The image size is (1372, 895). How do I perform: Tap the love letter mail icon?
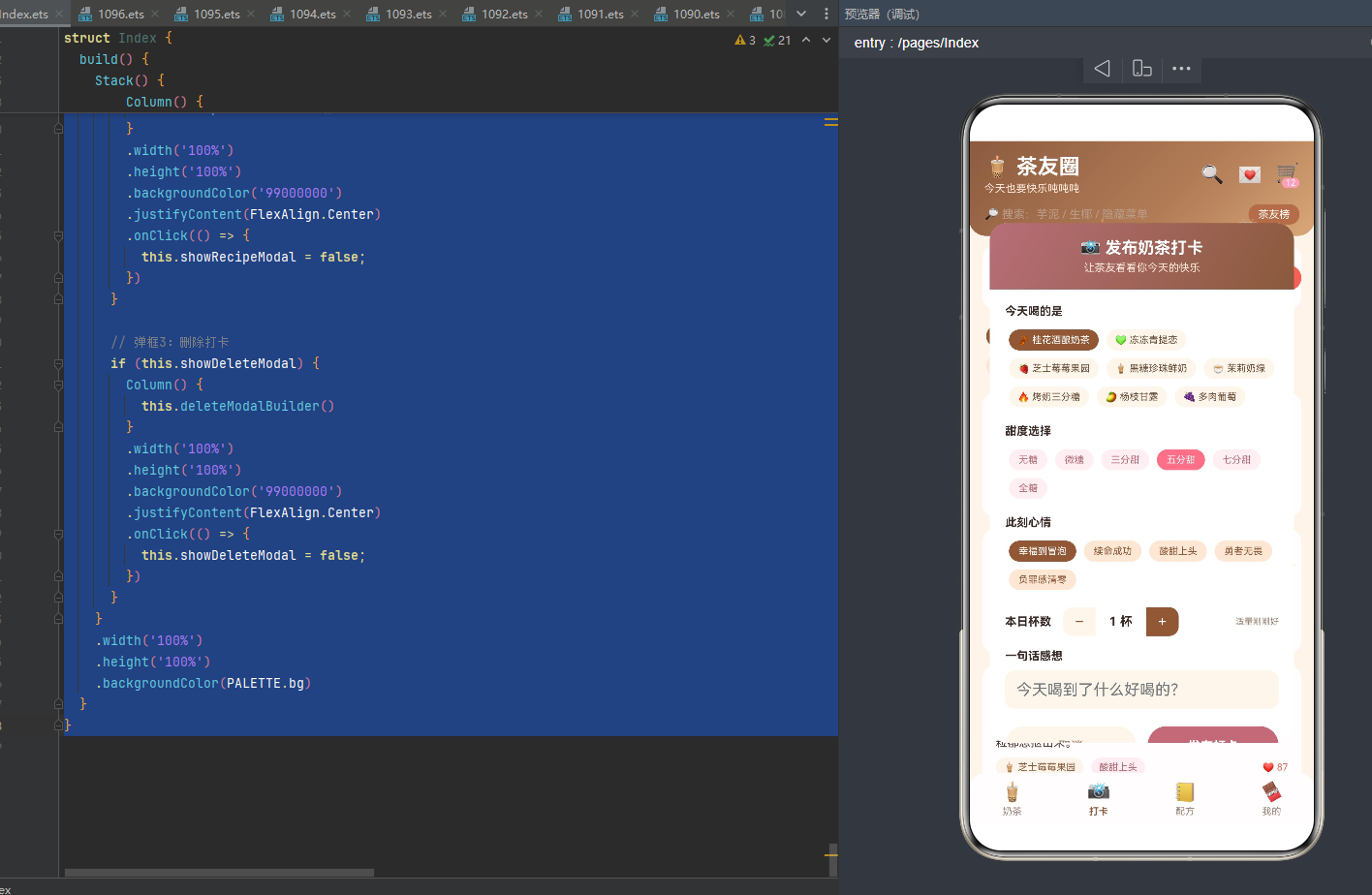click(1250, 174)
